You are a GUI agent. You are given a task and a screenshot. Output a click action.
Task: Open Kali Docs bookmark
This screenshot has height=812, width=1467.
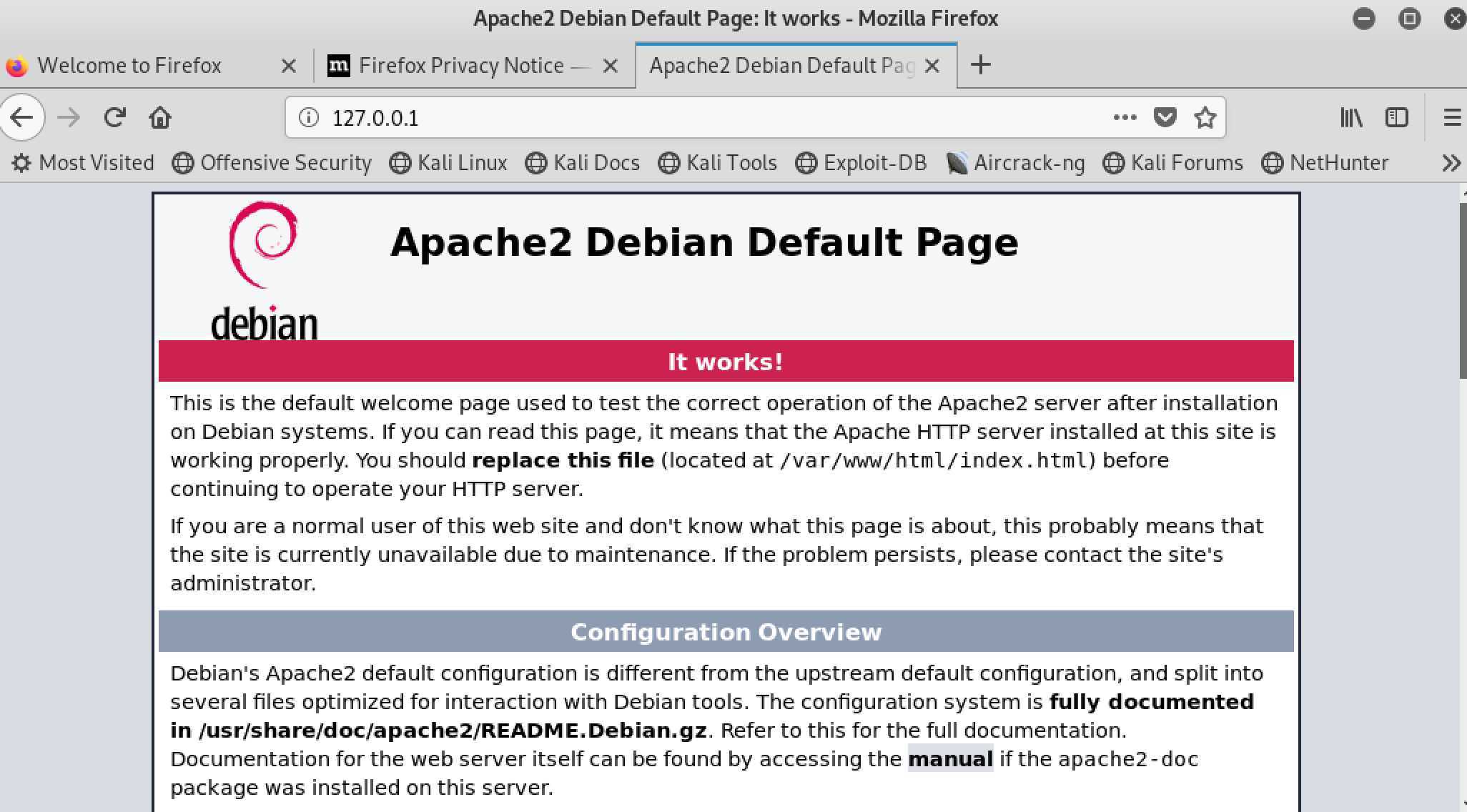[583, 163]
